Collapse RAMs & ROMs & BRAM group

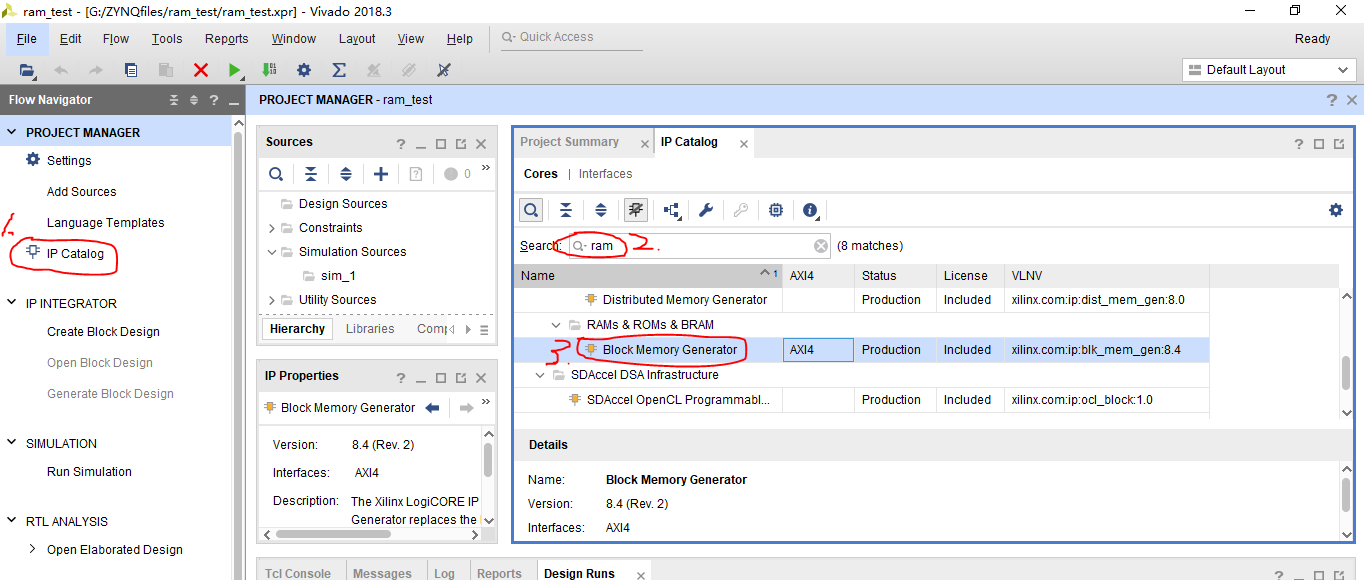[556, 325]
